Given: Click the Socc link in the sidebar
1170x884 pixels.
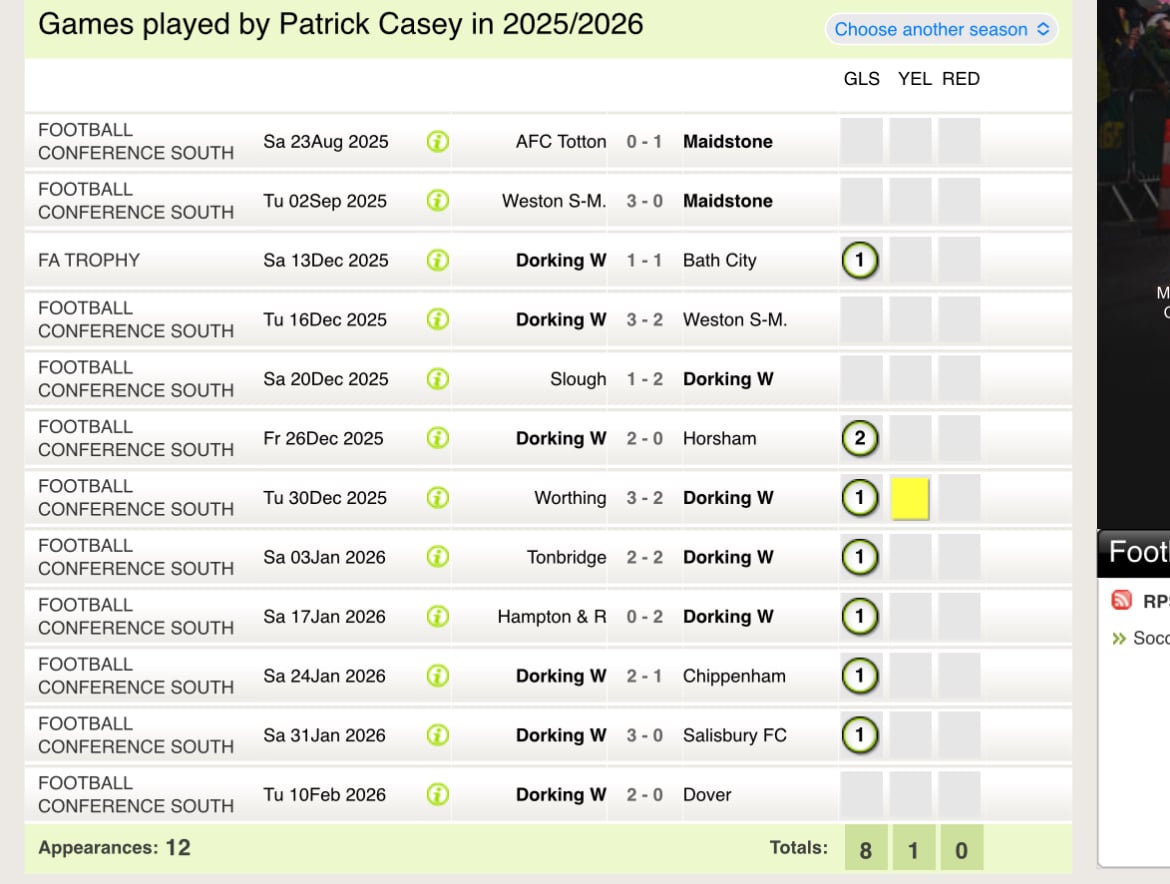Looking at the screenshot, I should coord(1151,638).
